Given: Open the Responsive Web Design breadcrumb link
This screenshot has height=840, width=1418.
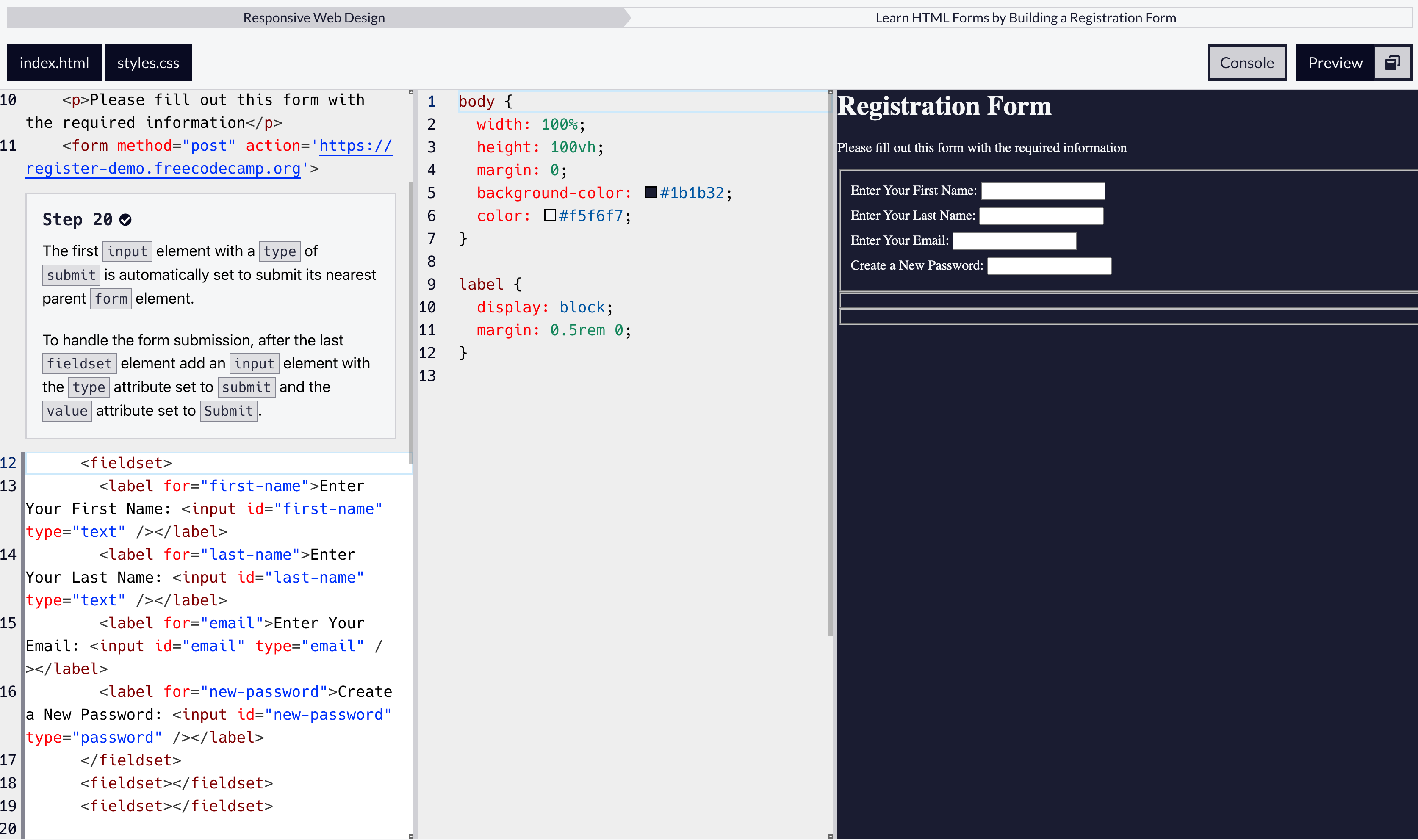Looking at the screenshot, I should point(314,17).
